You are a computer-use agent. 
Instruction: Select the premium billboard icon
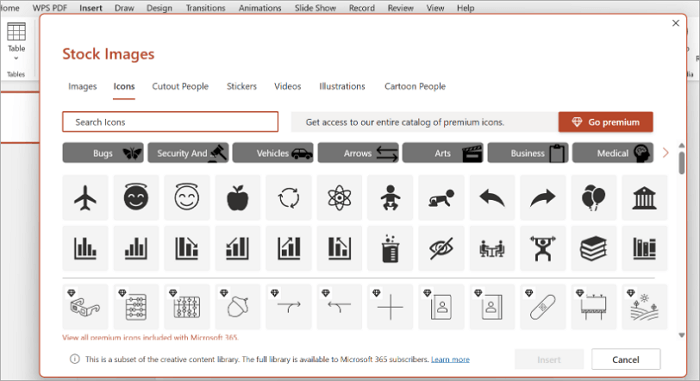pyautogui.click(x=593, y=307)
